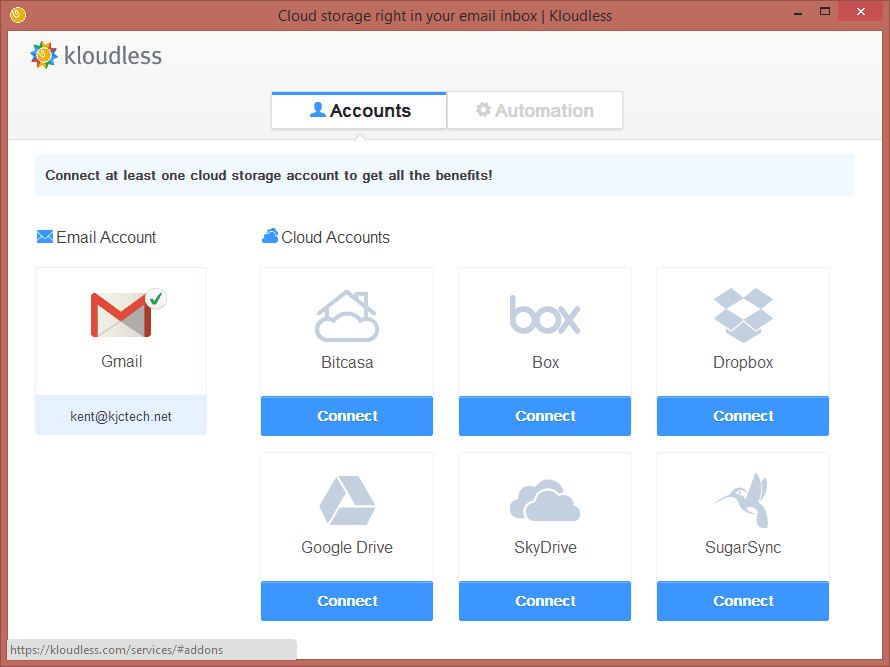
Task: Click the Dropbox logo icon
Action: [743, 315]
